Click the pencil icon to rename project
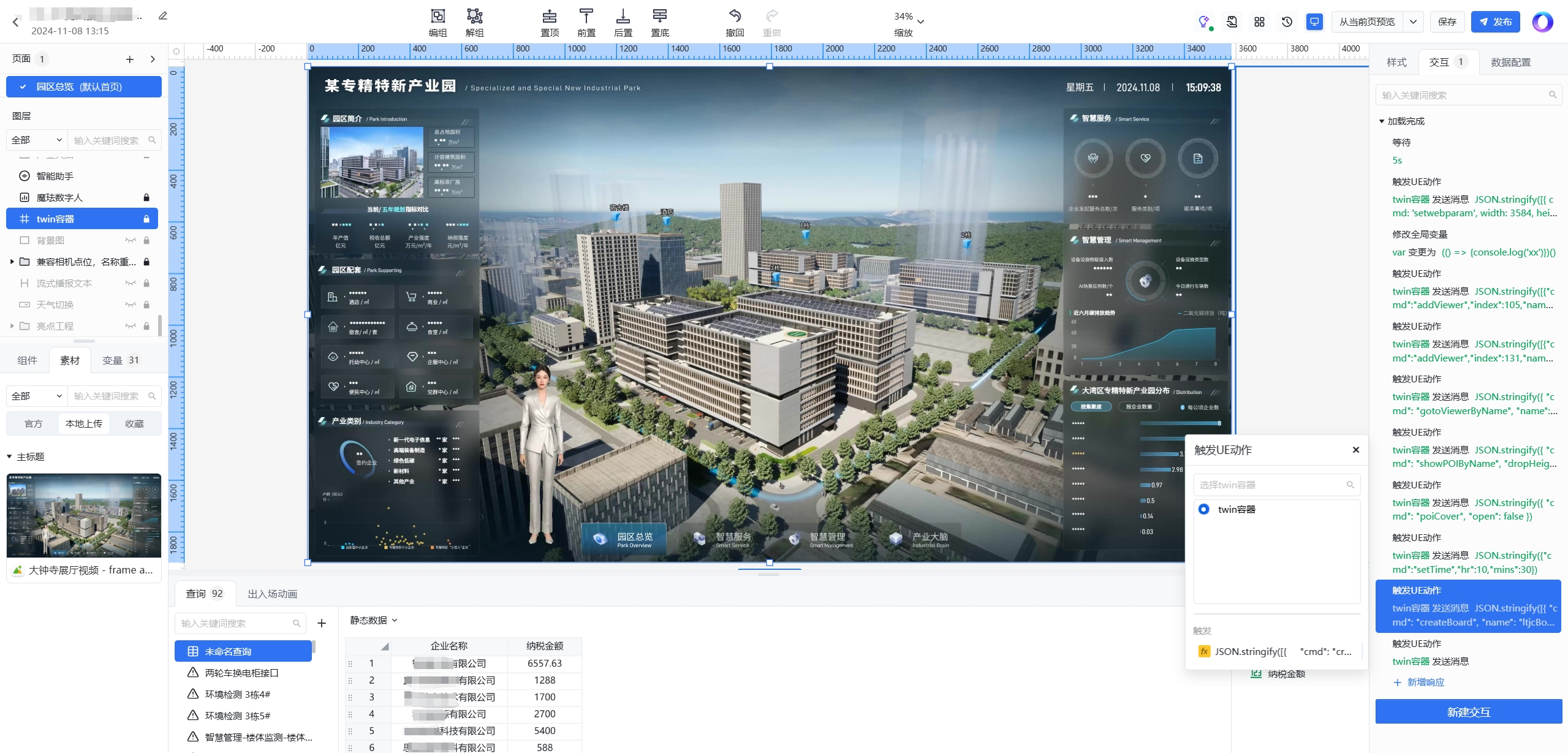The width and height of the screenshot is (1568, 753). 162,15
